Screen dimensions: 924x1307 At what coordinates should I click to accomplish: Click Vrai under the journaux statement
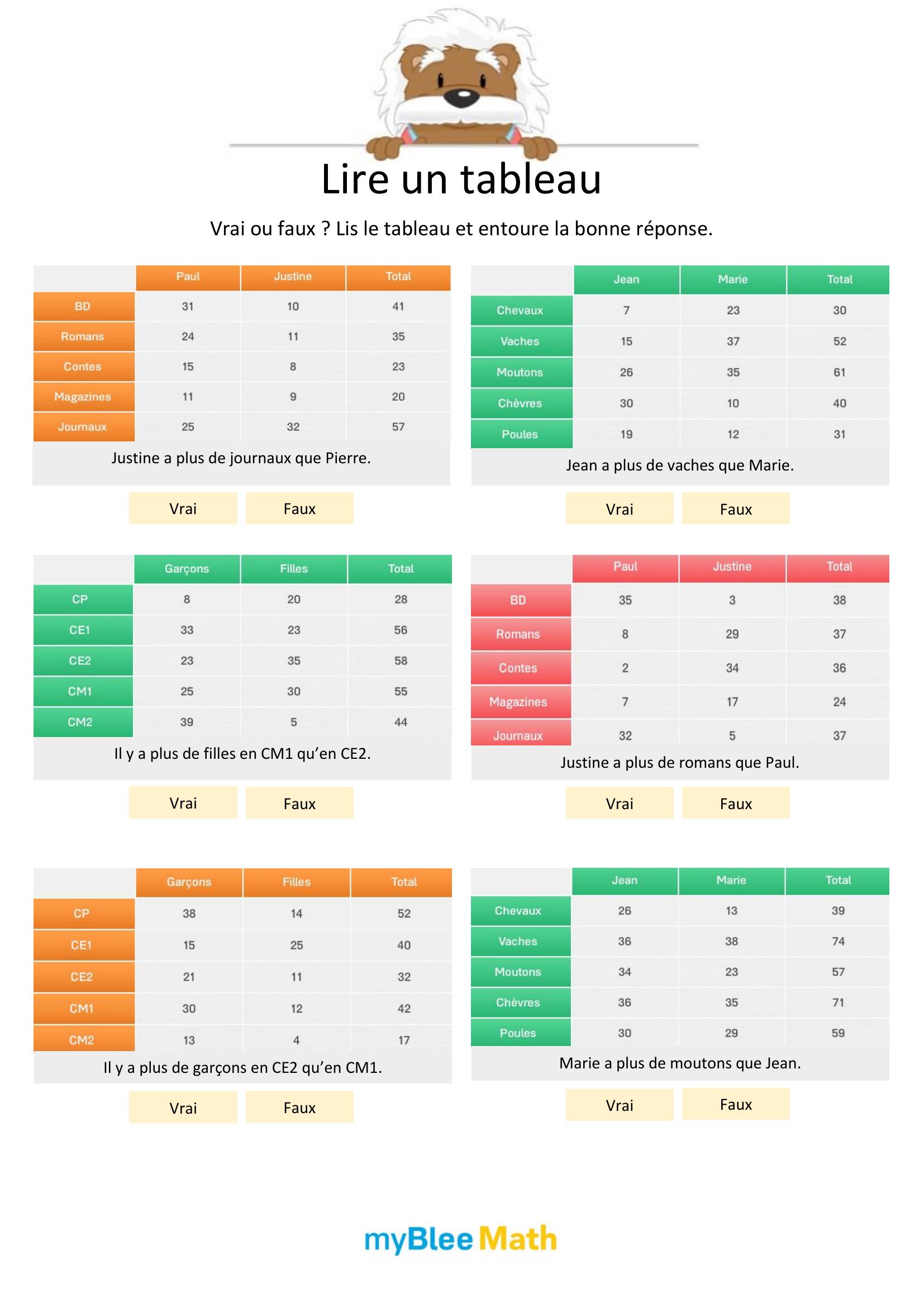[183, 508]
